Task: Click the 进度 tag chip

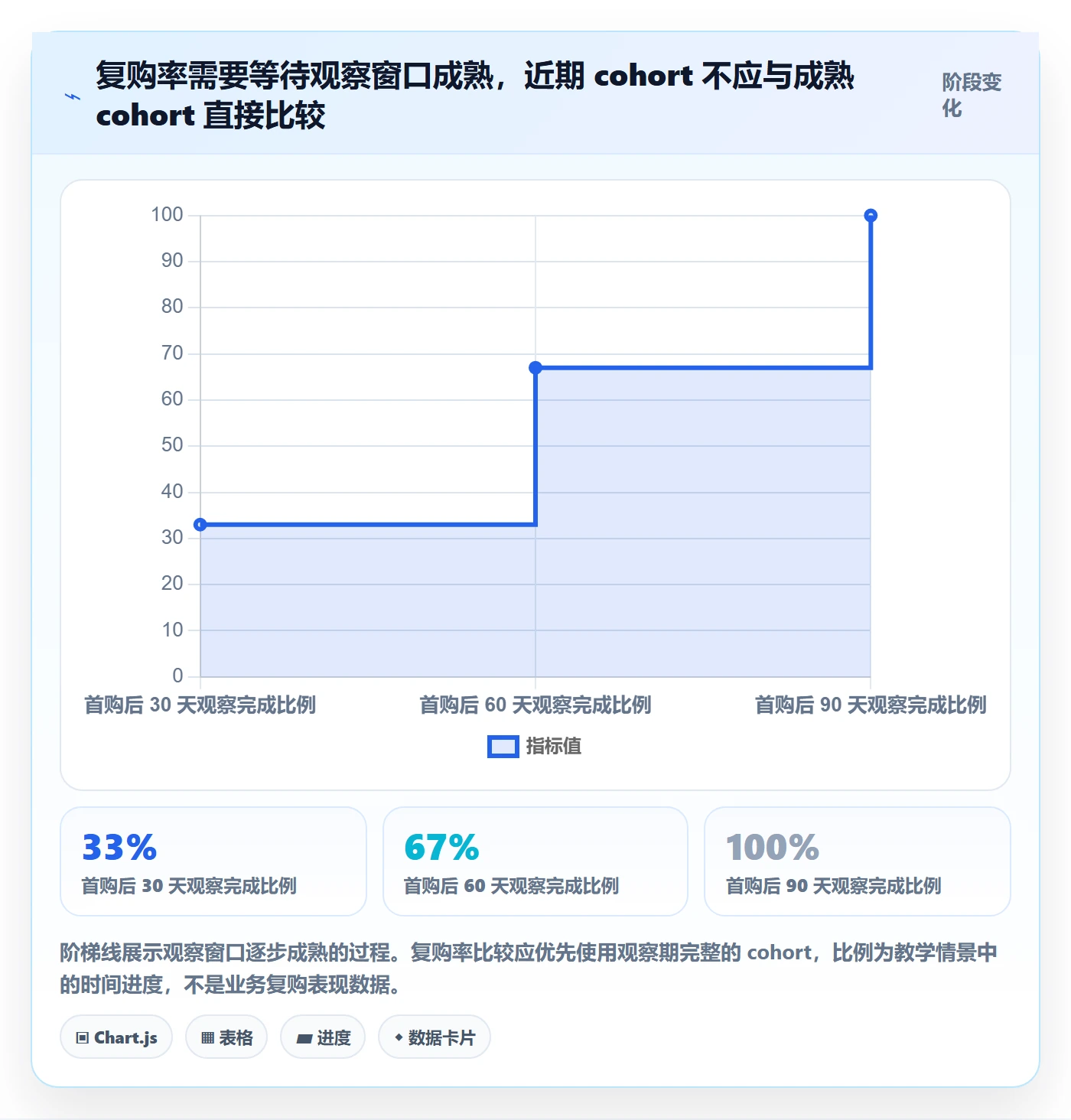Action: click(323, 1037)
